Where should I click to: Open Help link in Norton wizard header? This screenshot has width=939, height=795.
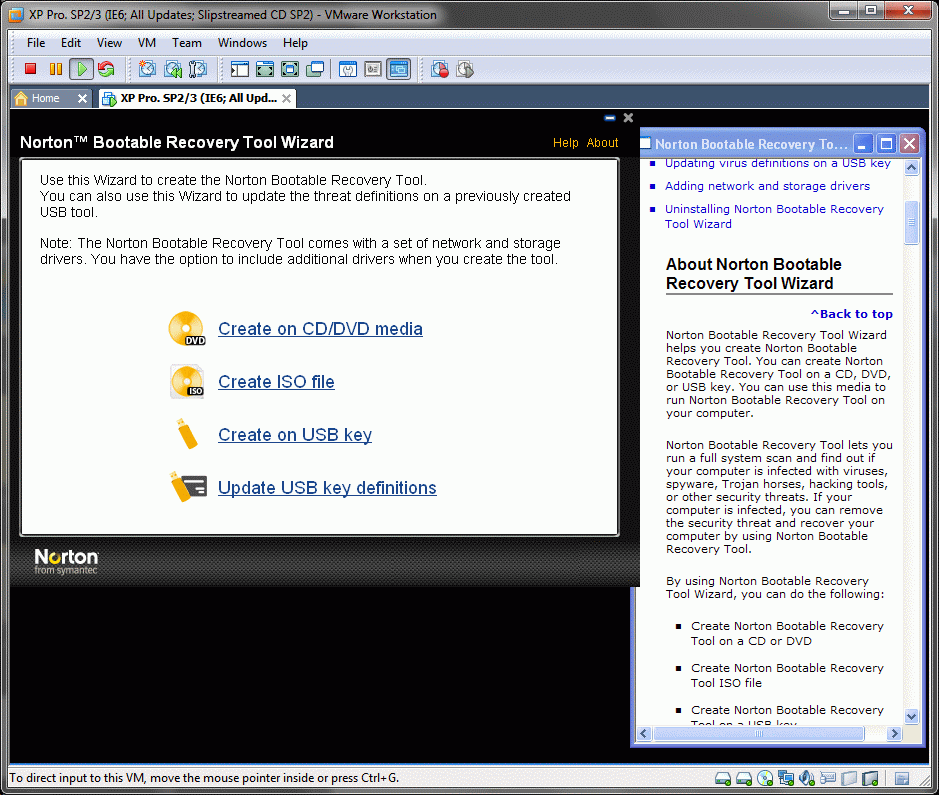click(565, 143)
